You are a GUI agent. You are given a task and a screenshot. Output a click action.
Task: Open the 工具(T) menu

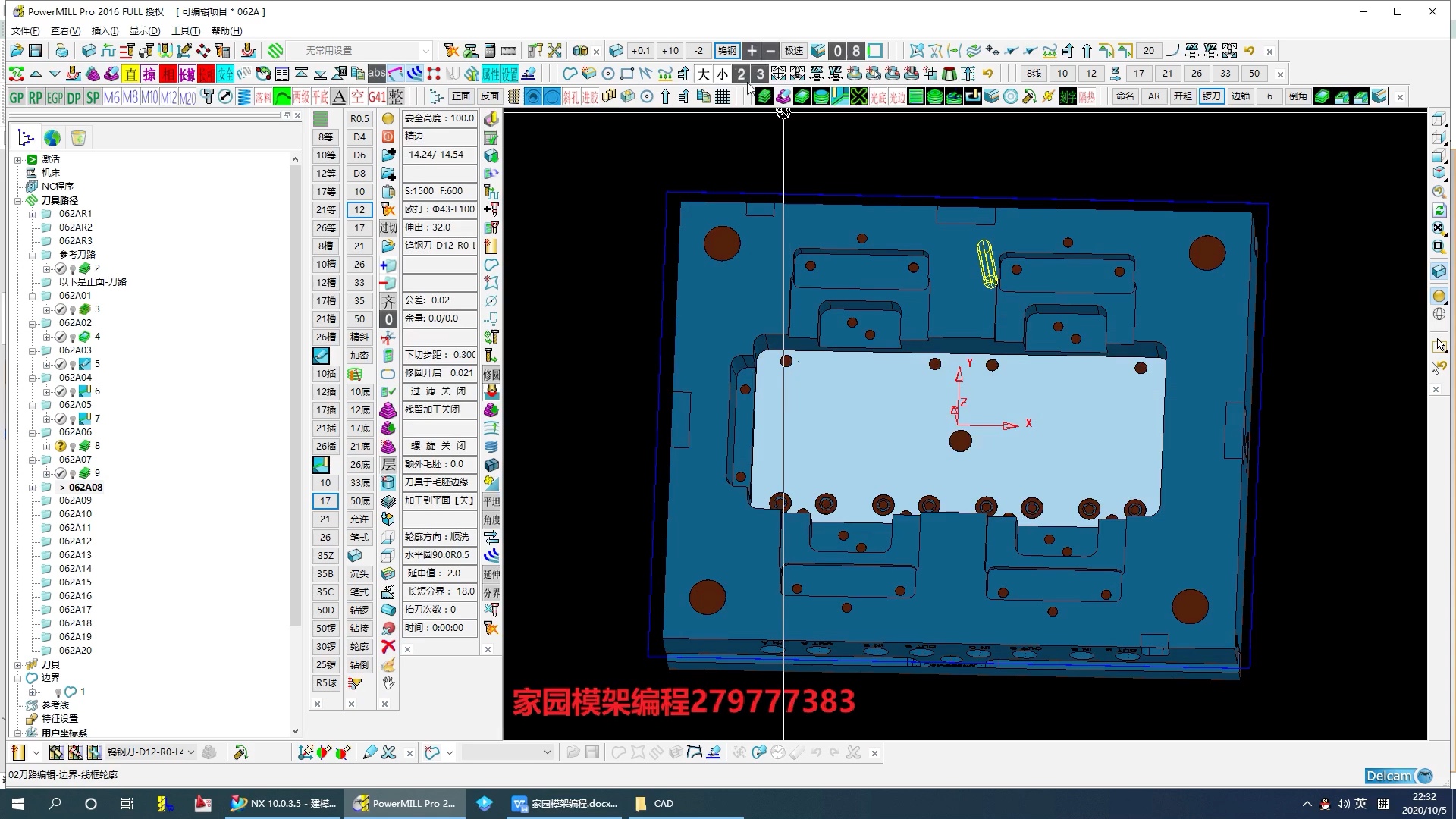(185, 31)
